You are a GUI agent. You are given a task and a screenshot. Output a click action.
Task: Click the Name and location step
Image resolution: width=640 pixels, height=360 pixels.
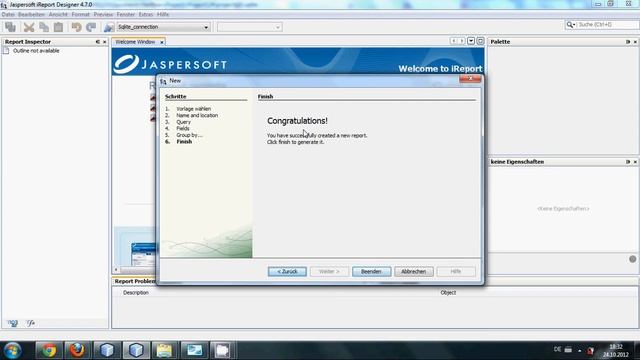(x=197, y=116)
